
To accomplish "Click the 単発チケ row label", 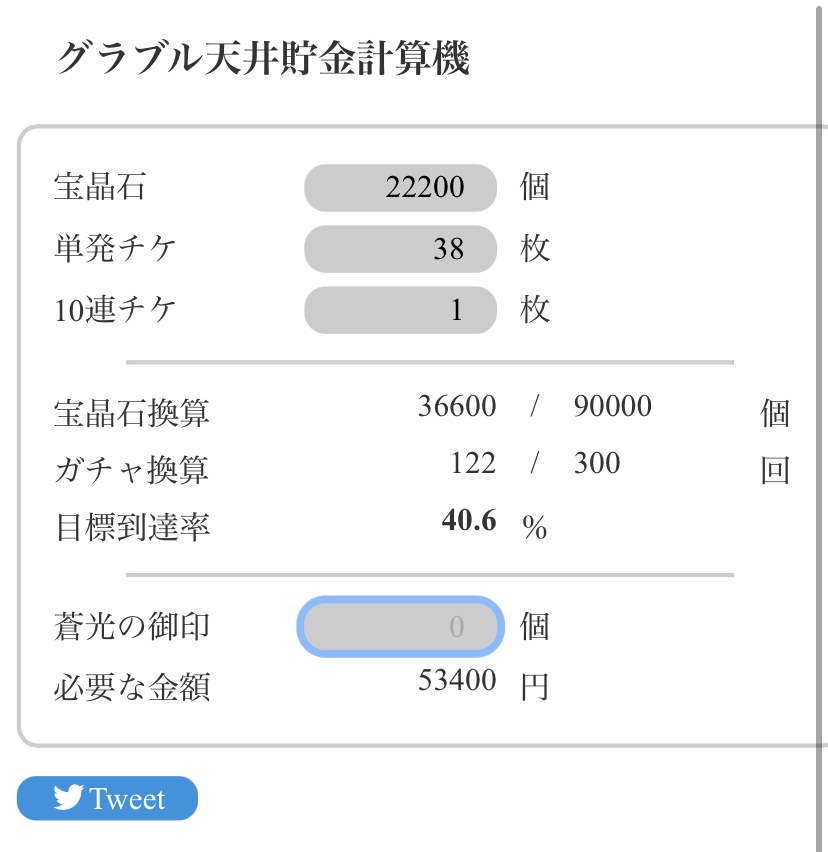I will [x=114, y=249].
